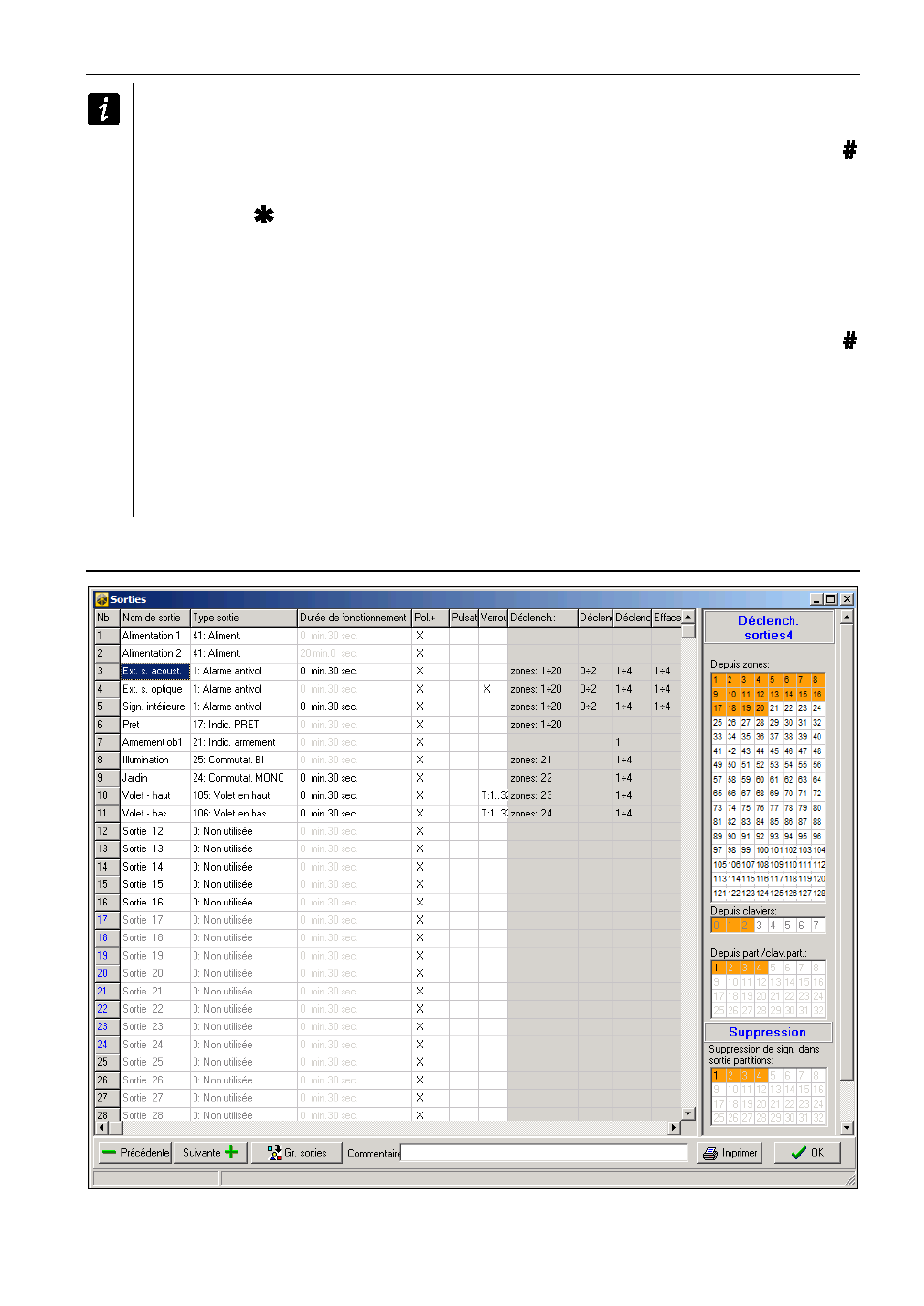
Task: Select the Ext. s. acoust. name cell
Action: (154, 671)
